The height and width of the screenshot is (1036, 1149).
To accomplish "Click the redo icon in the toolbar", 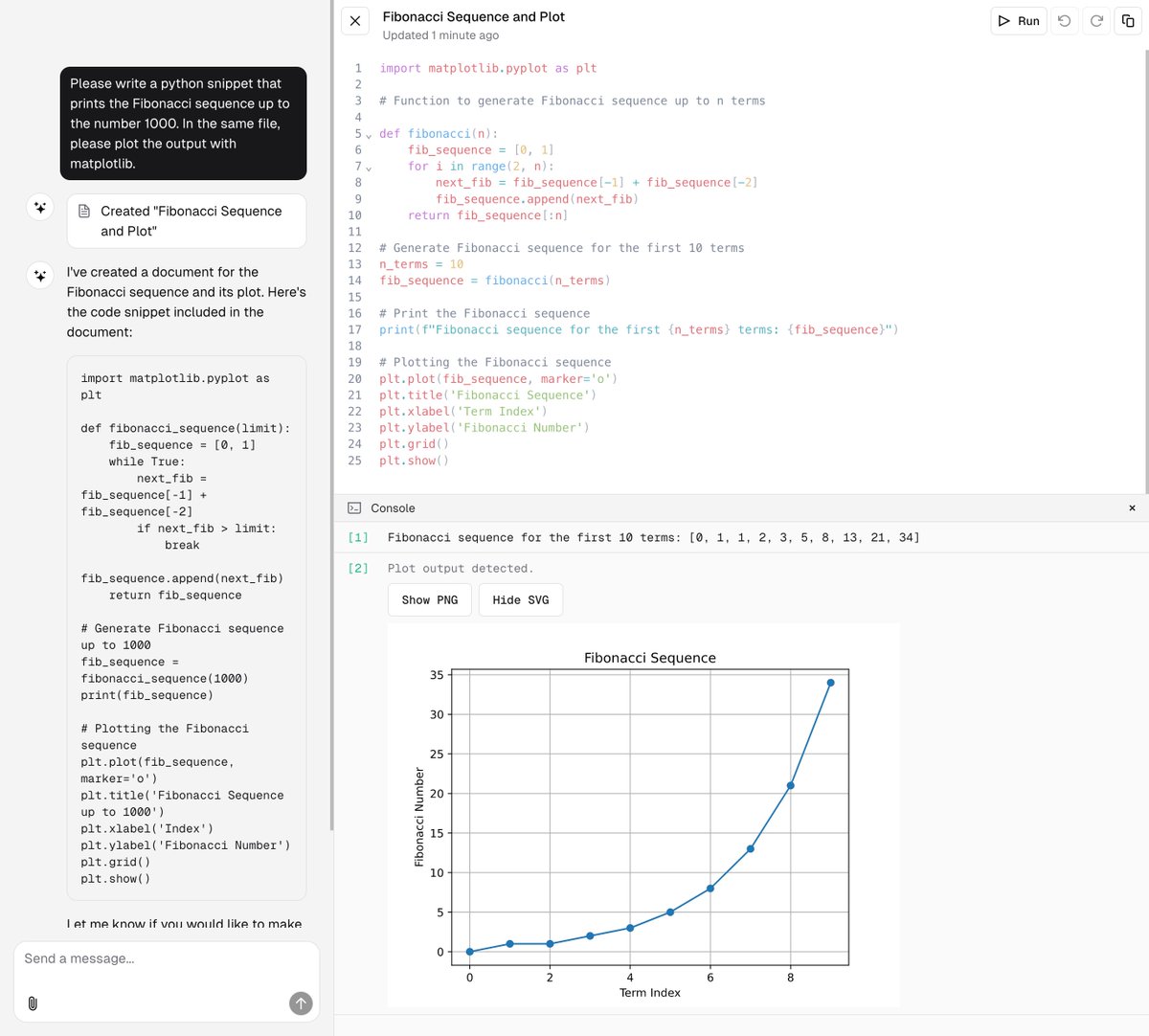I will pos(1096,20).
